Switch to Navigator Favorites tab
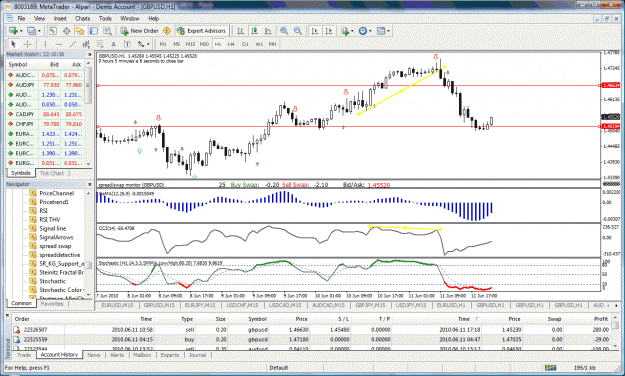 point(52,303)
